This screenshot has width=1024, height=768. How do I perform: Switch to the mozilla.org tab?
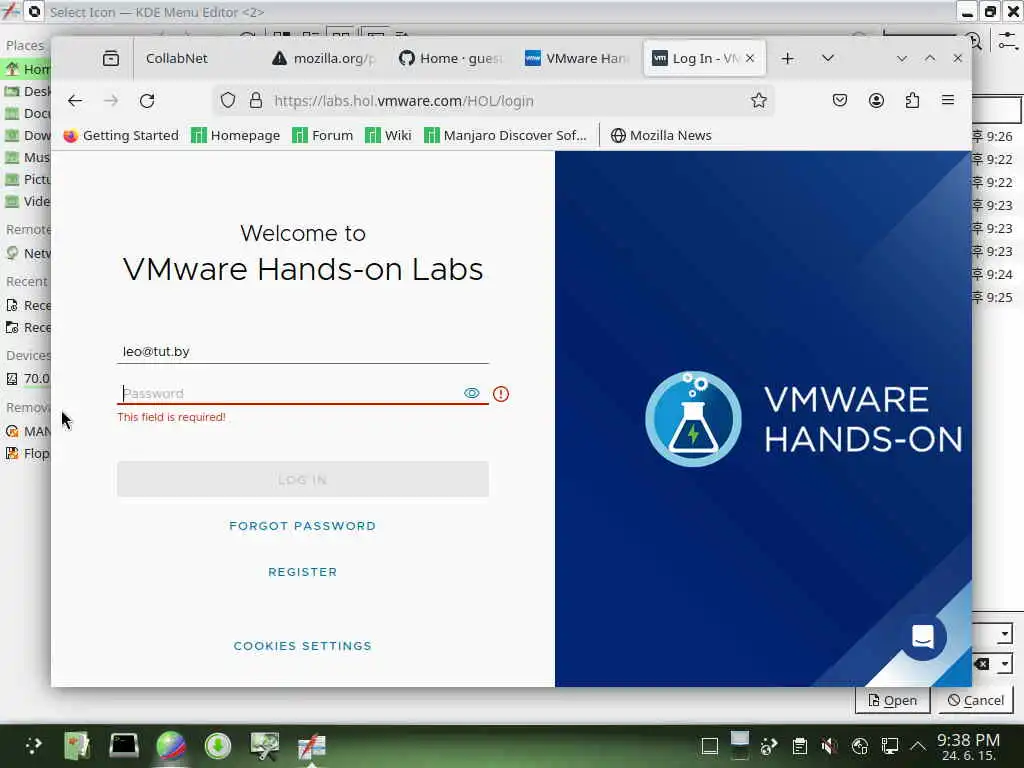pos(324,58)
